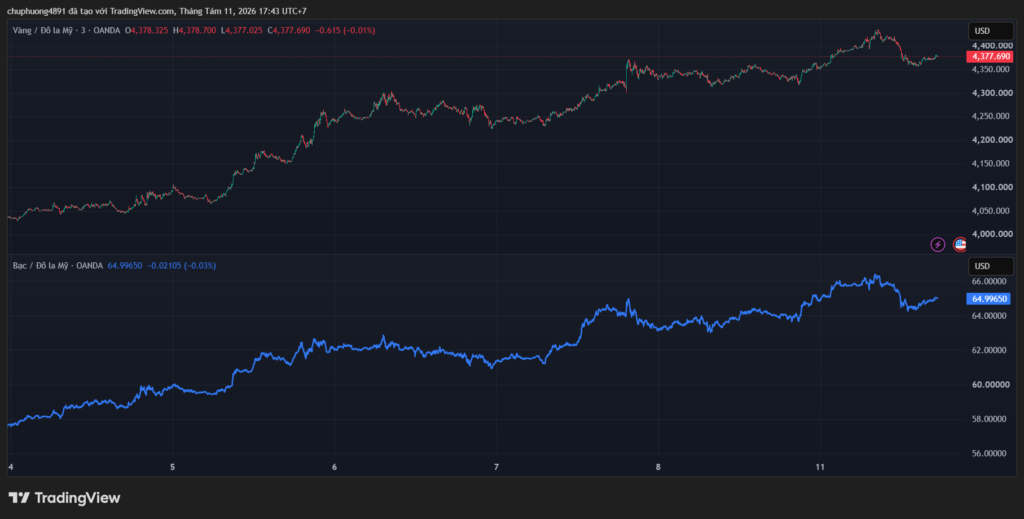Click the close value C4,377.690
This screenshot has width=1024, height=519.
coord(291,31)
